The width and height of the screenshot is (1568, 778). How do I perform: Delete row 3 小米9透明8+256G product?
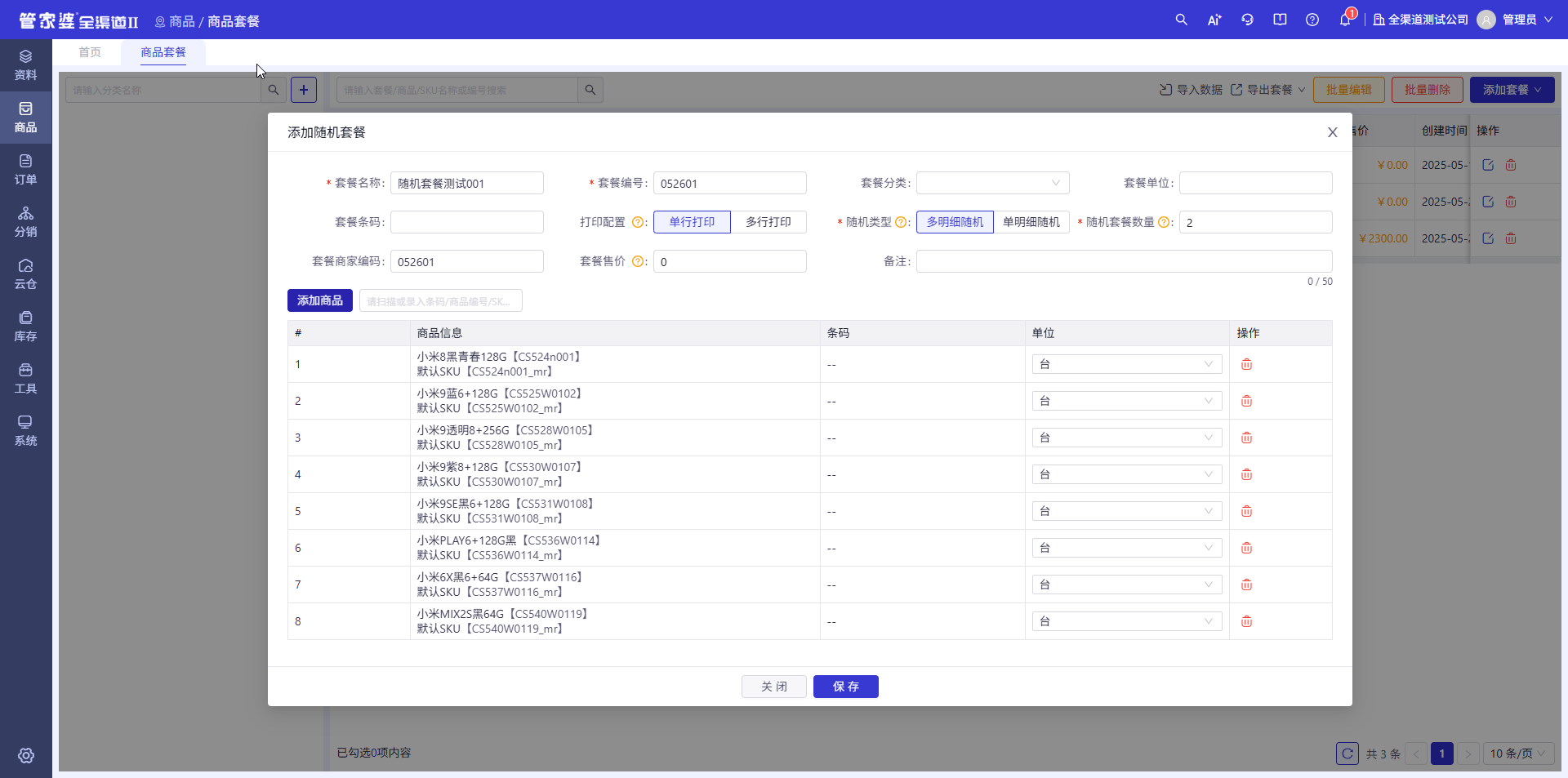pos(1246,438)
